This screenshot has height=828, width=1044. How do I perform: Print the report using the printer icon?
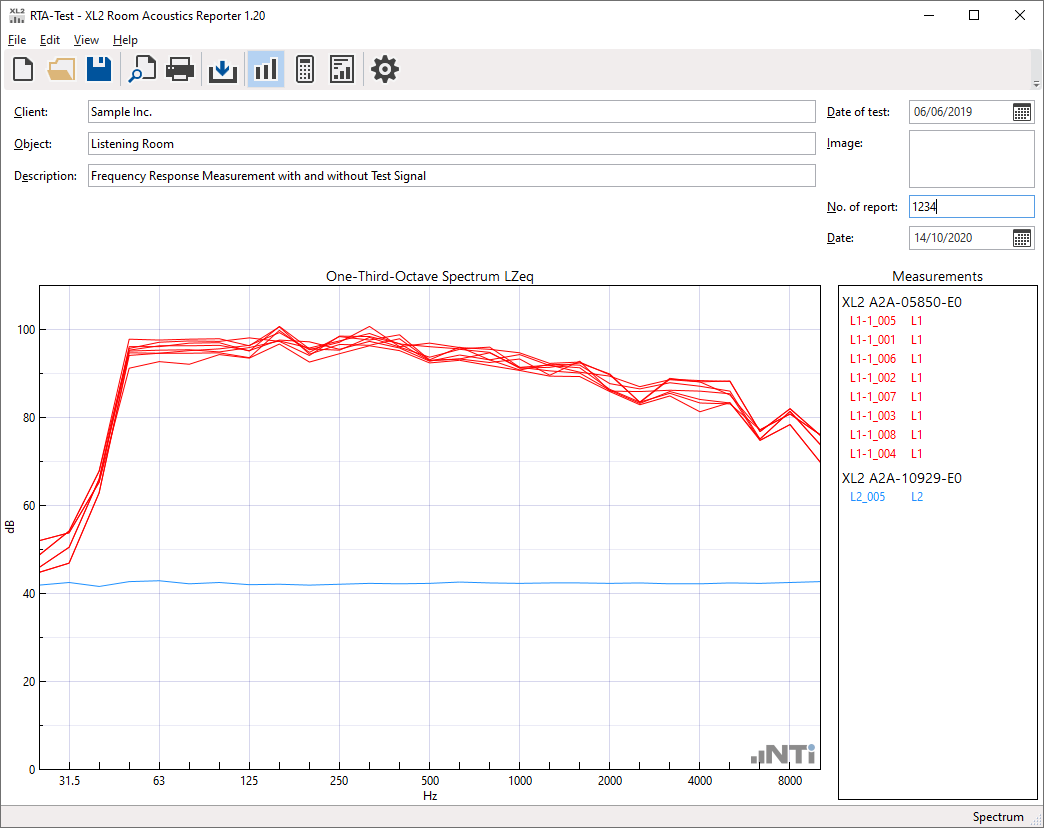point(180,69)
